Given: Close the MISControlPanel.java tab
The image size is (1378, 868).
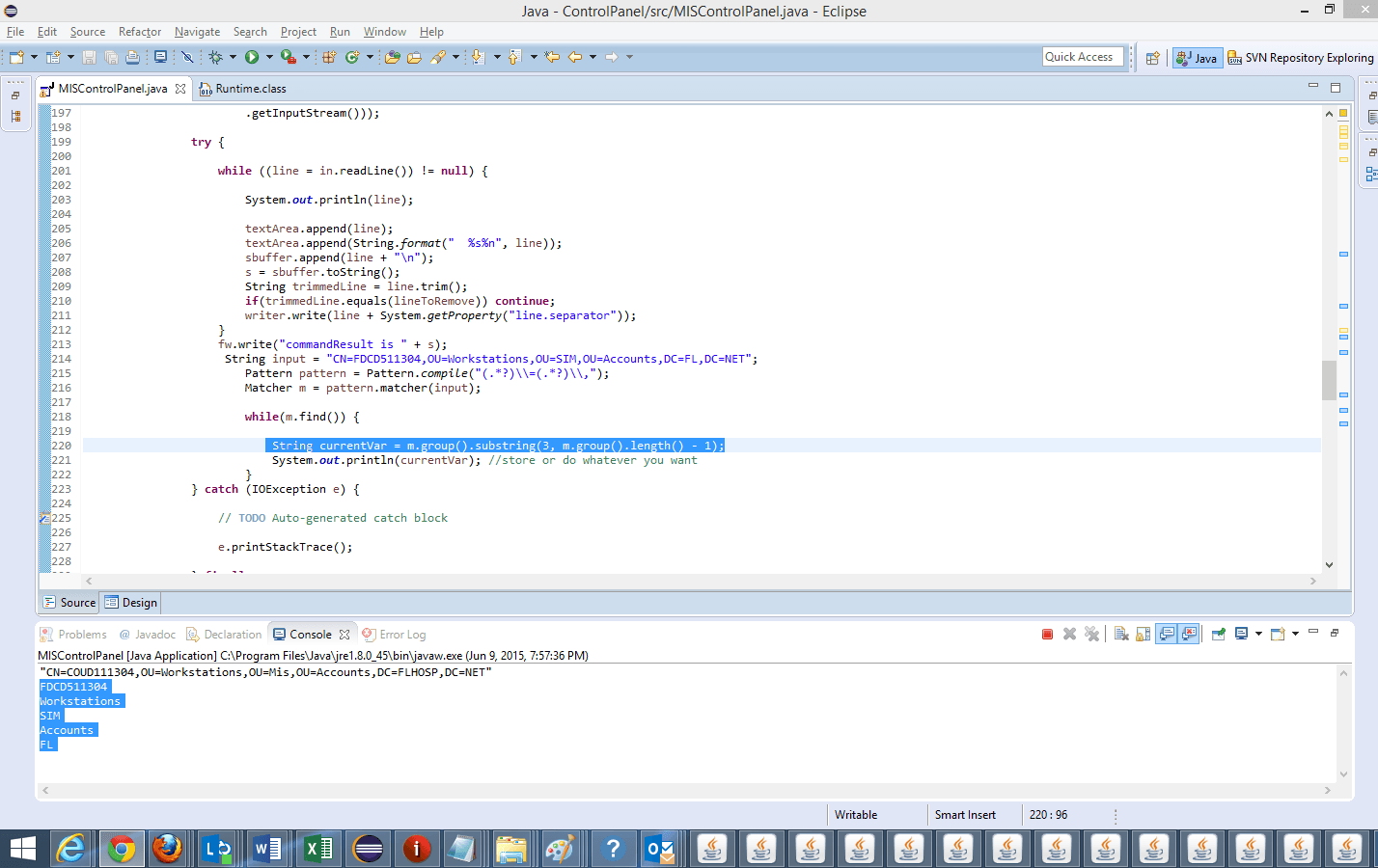Looking at the screenshot, I should 180,89.
